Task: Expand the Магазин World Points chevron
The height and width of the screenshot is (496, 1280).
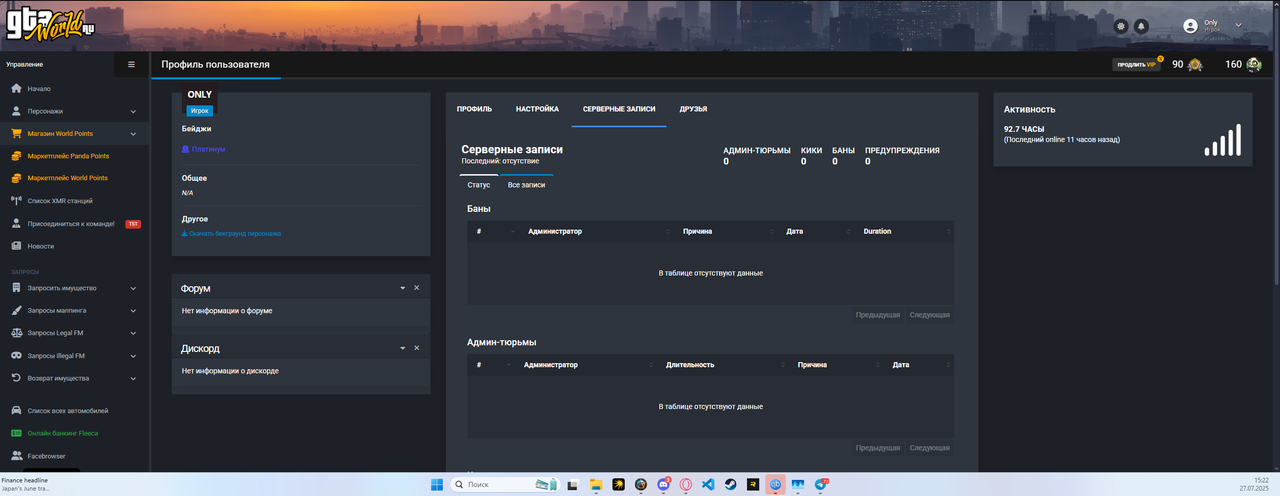Action: (133, 133)
